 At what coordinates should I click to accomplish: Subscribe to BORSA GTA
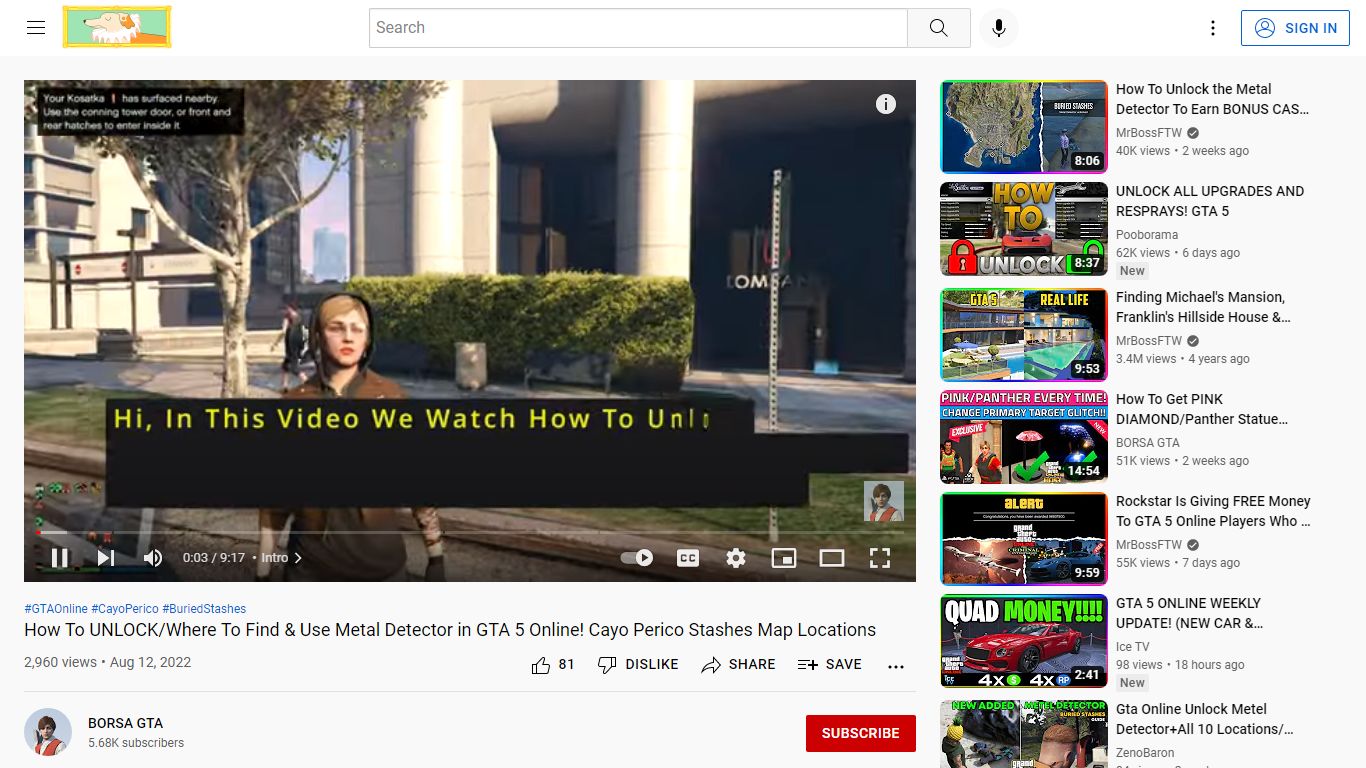861,733
